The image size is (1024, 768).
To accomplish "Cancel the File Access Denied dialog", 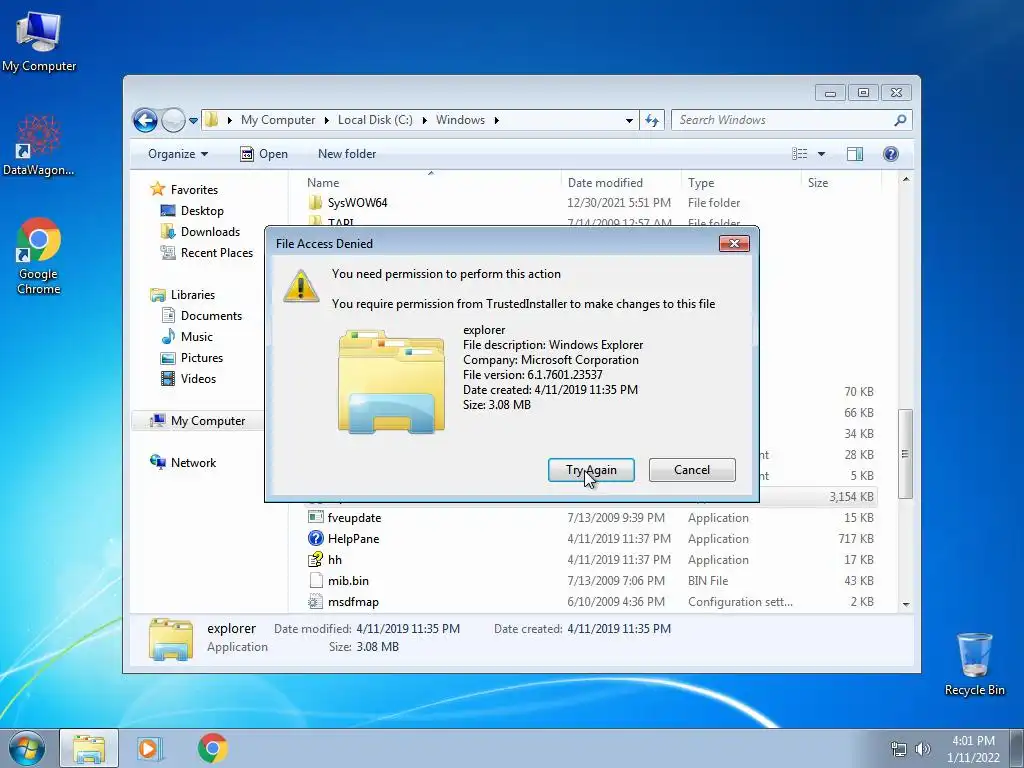I will [692, 470].
